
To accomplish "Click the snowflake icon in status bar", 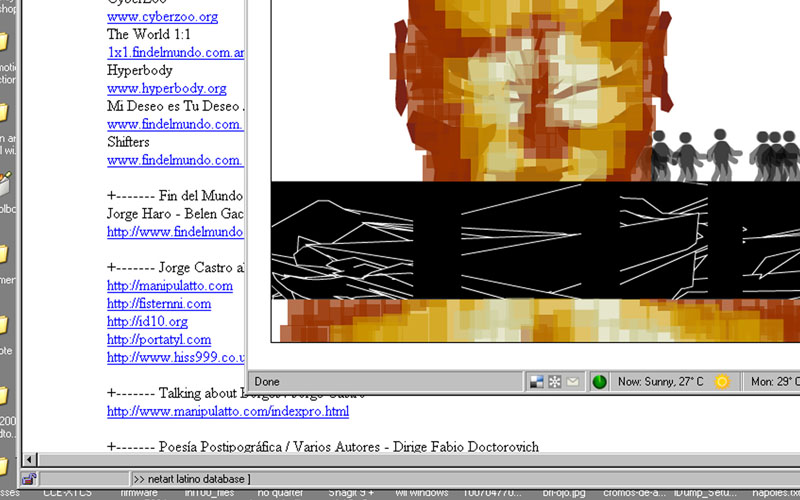I will coord(555,382).
